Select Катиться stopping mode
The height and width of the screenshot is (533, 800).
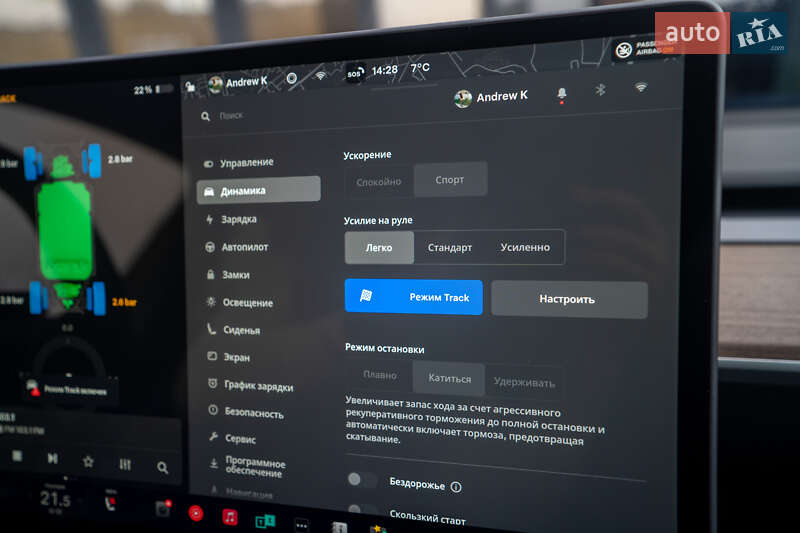click(449, 378)
